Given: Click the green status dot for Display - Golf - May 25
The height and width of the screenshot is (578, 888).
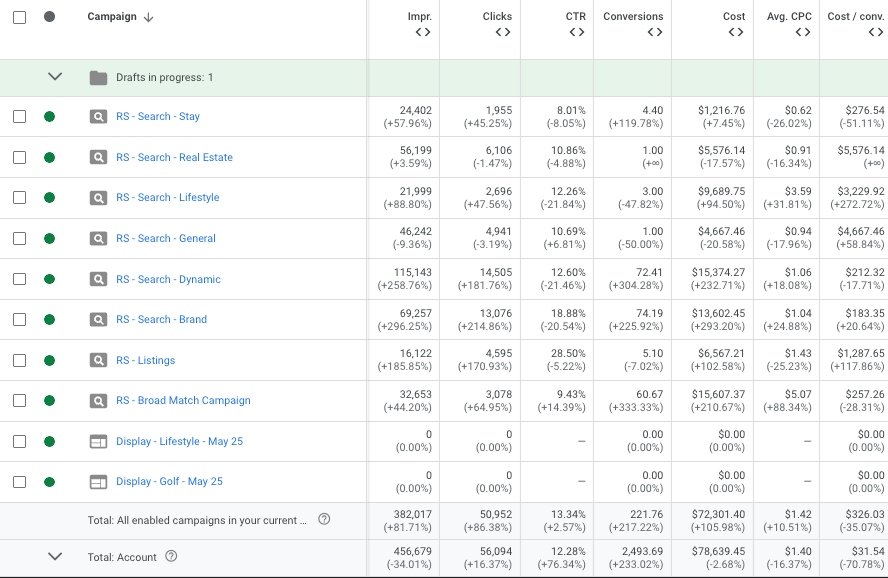Looking at the screenshot, I should (x=49, y=482).
